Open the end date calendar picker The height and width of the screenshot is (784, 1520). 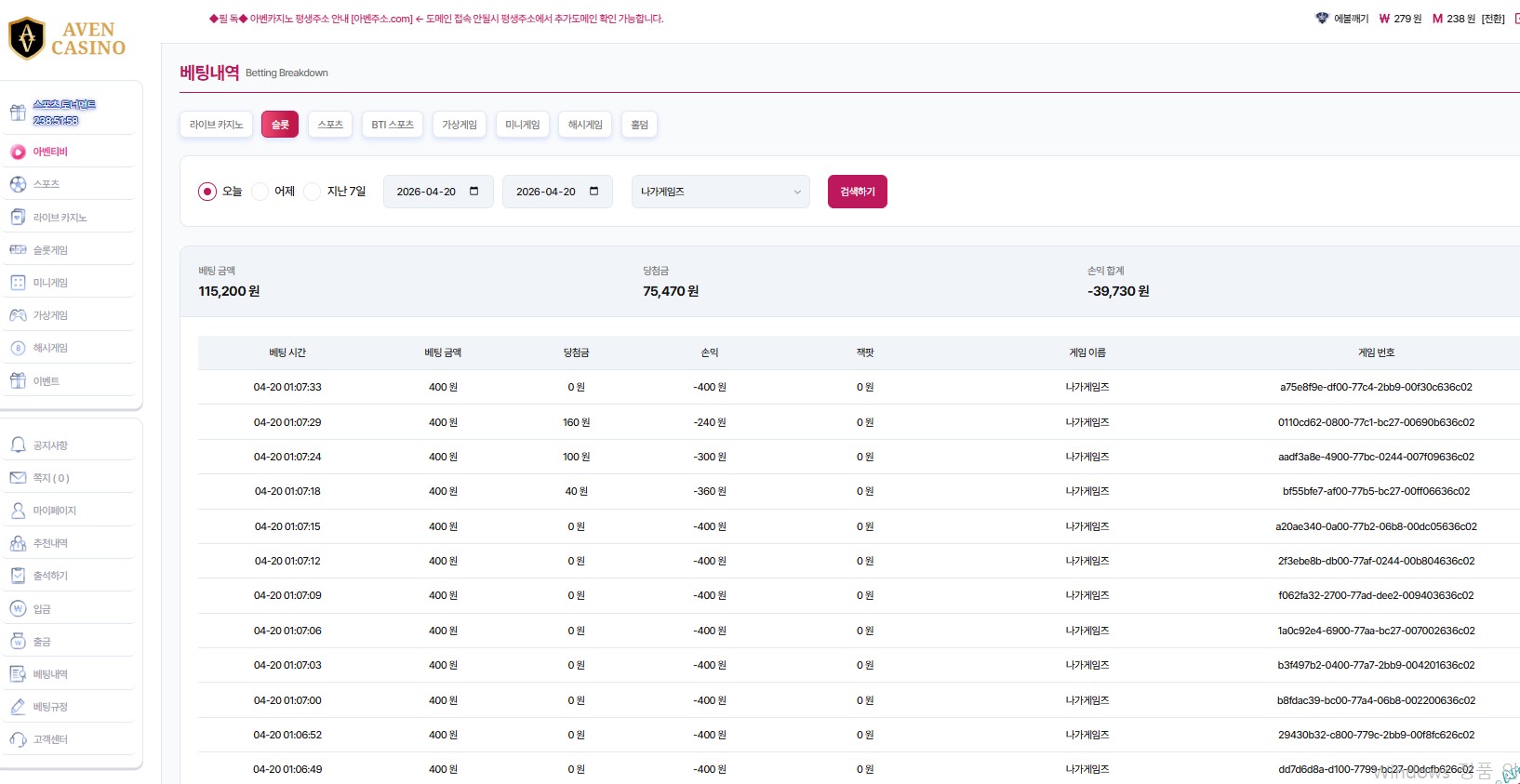tap(593, 192)
